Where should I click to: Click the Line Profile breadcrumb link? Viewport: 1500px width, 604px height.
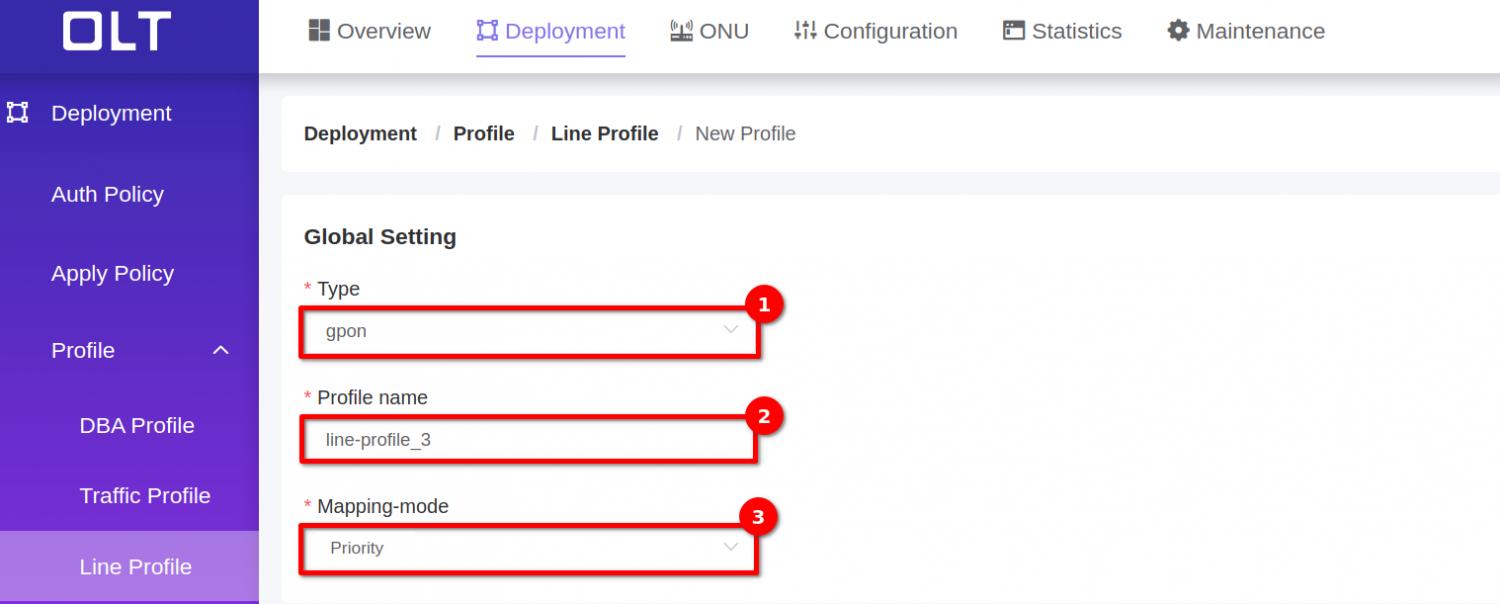(604, 134)
